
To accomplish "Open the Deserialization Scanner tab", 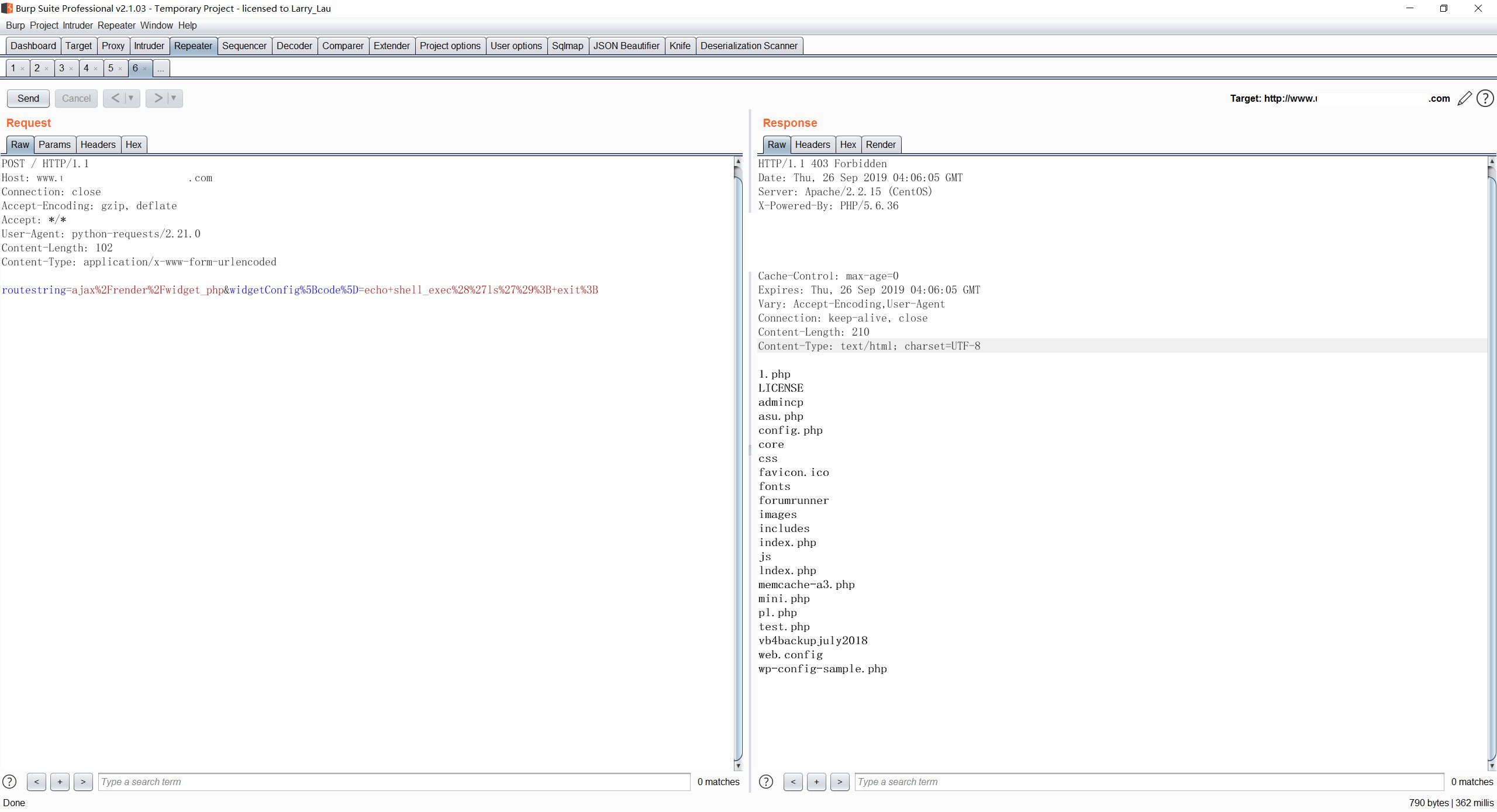I will tap(748, 46).
